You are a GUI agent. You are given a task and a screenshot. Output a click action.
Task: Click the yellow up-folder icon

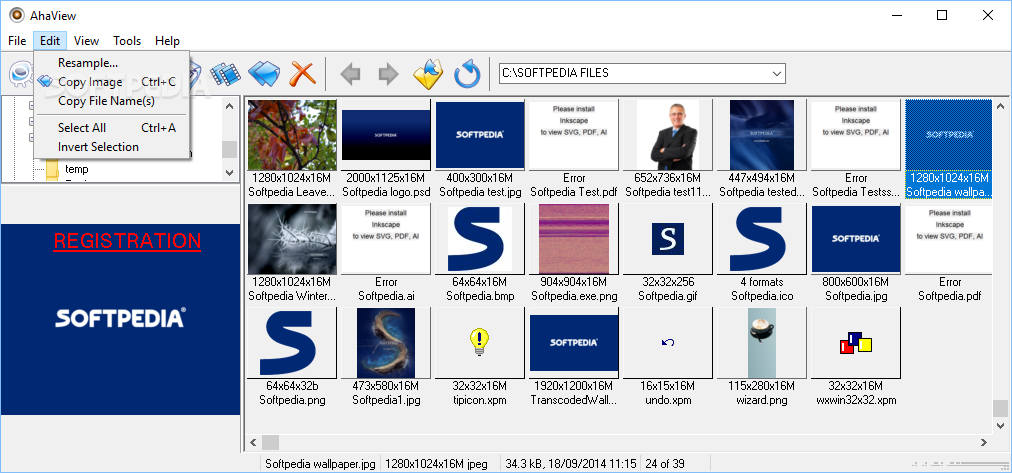pyautogui.click(x=429, y=74)
